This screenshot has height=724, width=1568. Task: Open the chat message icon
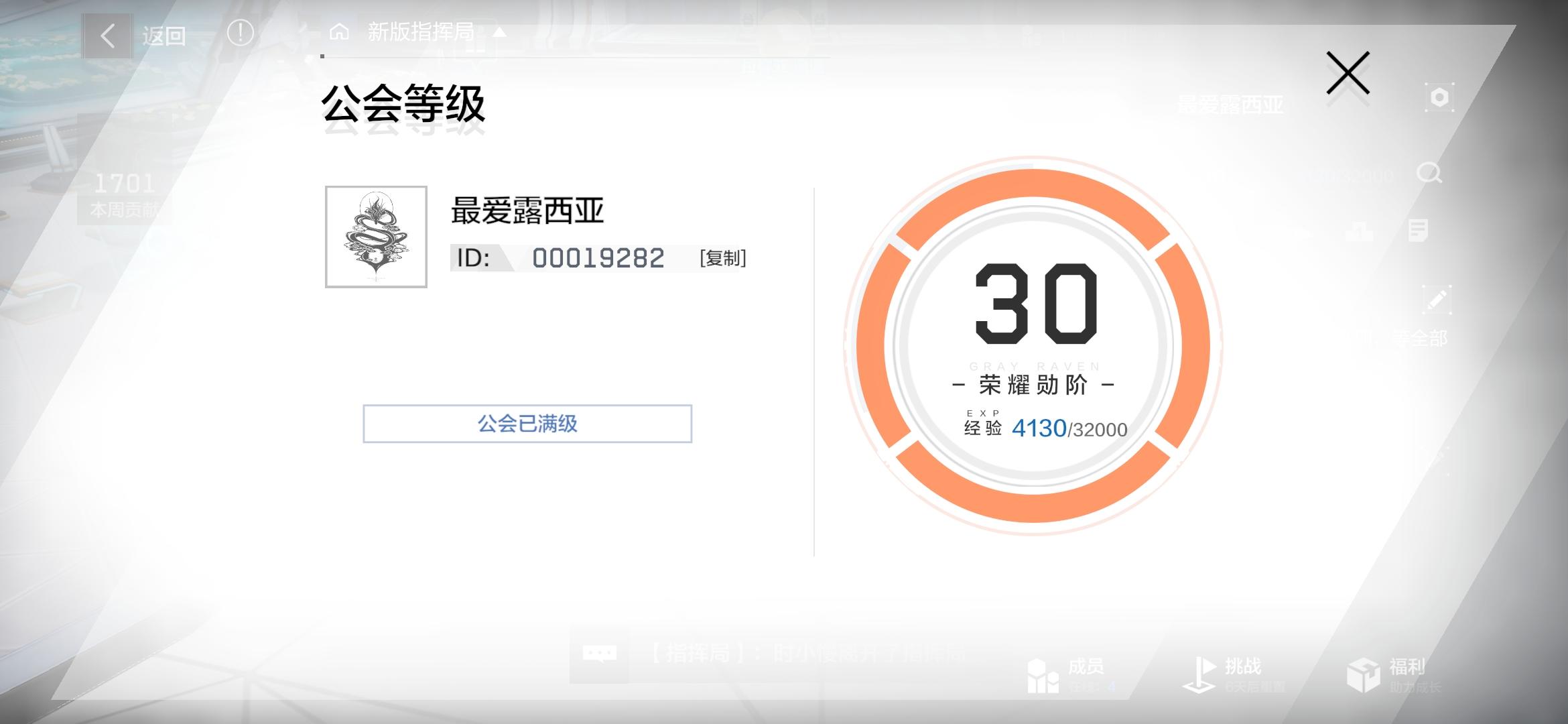599,653
